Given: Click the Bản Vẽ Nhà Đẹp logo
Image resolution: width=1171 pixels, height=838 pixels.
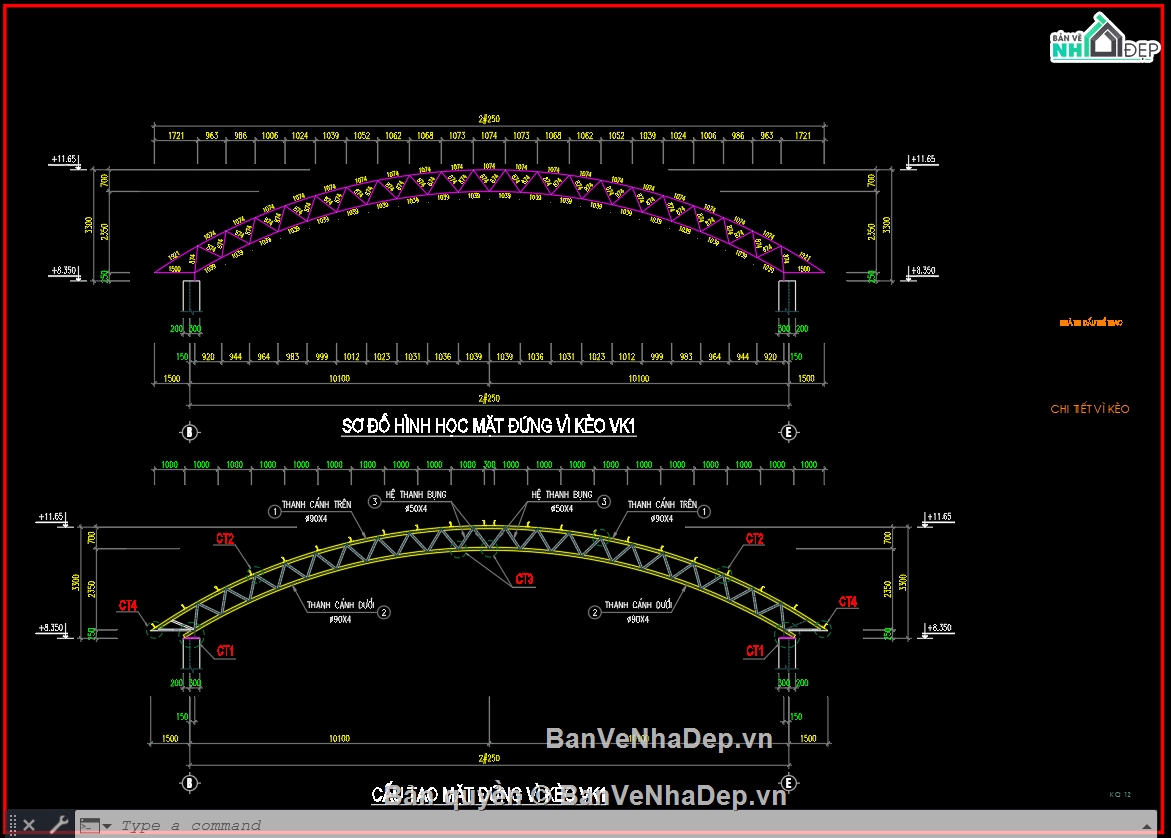Looking at the screenshot, I should coord(1105,38).
